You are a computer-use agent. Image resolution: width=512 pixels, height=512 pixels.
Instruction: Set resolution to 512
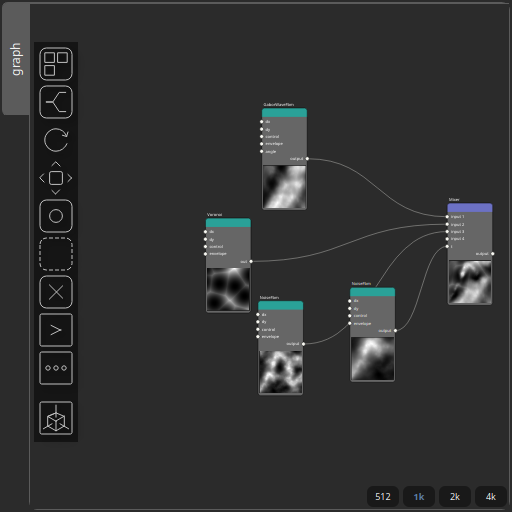coord(383,497)
